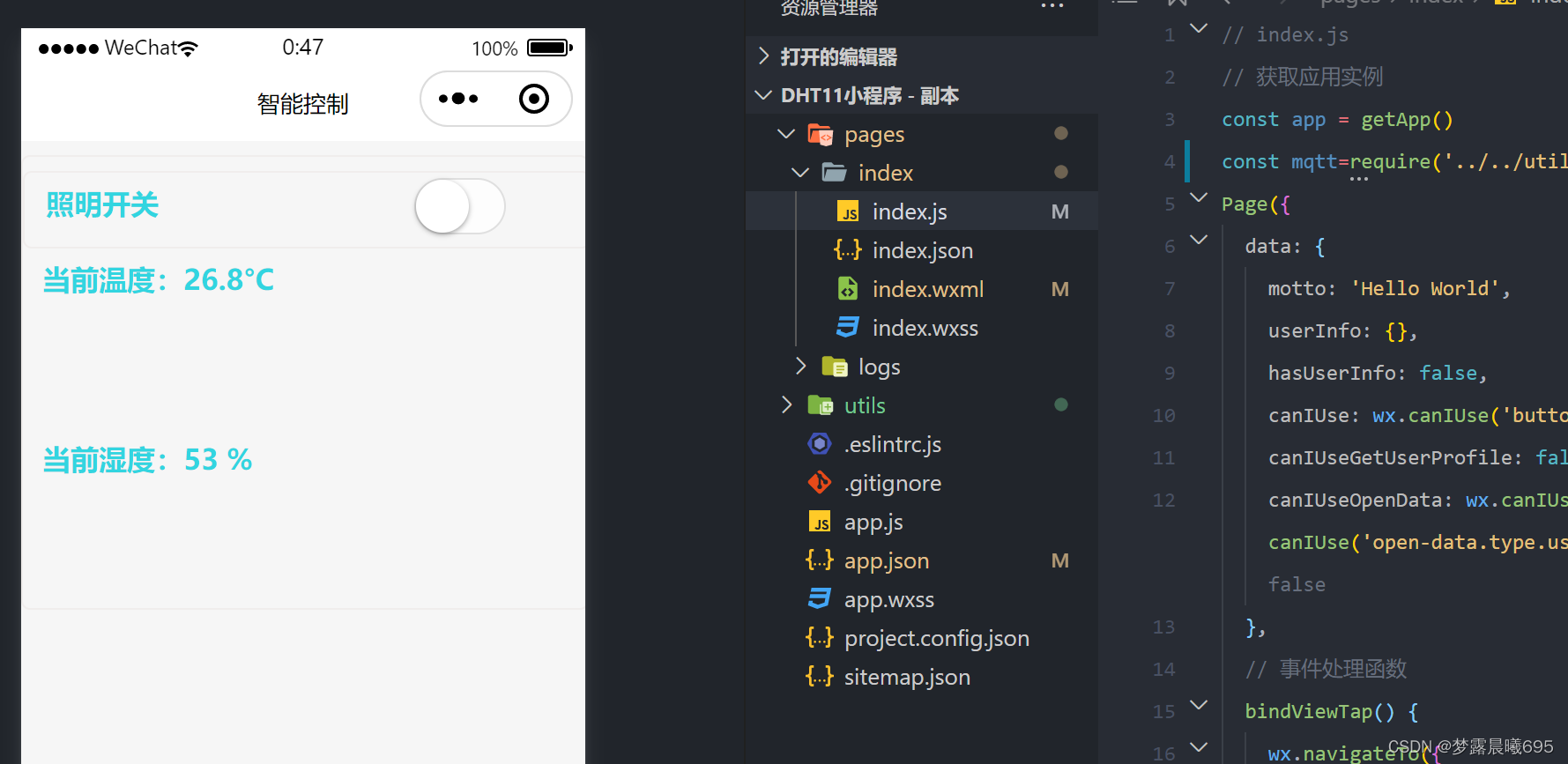The width and height of the screenshot is (1568, 764).
Task: Collapse the index folder chevron
Action: (800, 173)
